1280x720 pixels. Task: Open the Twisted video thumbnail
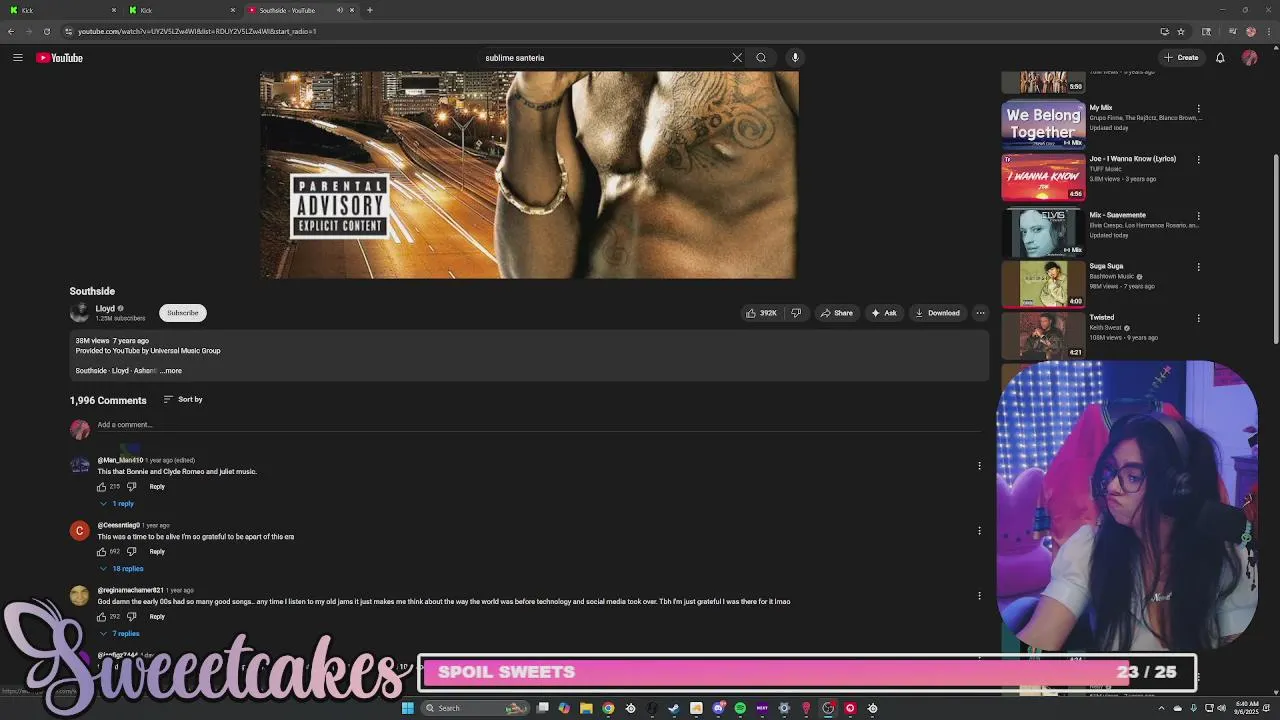pyautogui.click(x=1043, y=335)
